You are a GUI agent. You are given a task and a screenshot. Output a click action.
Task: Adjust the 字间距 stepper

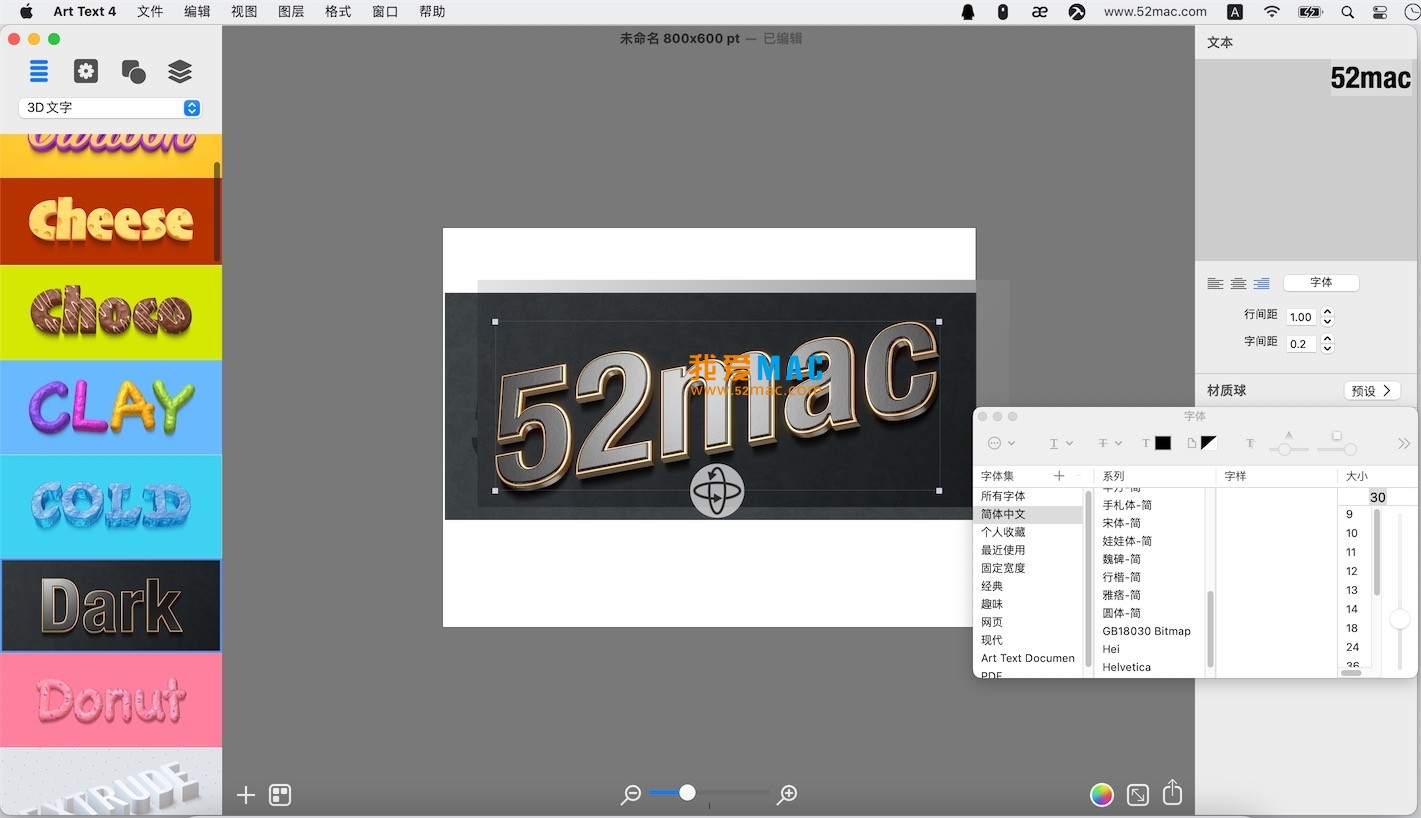[1327, 343]
